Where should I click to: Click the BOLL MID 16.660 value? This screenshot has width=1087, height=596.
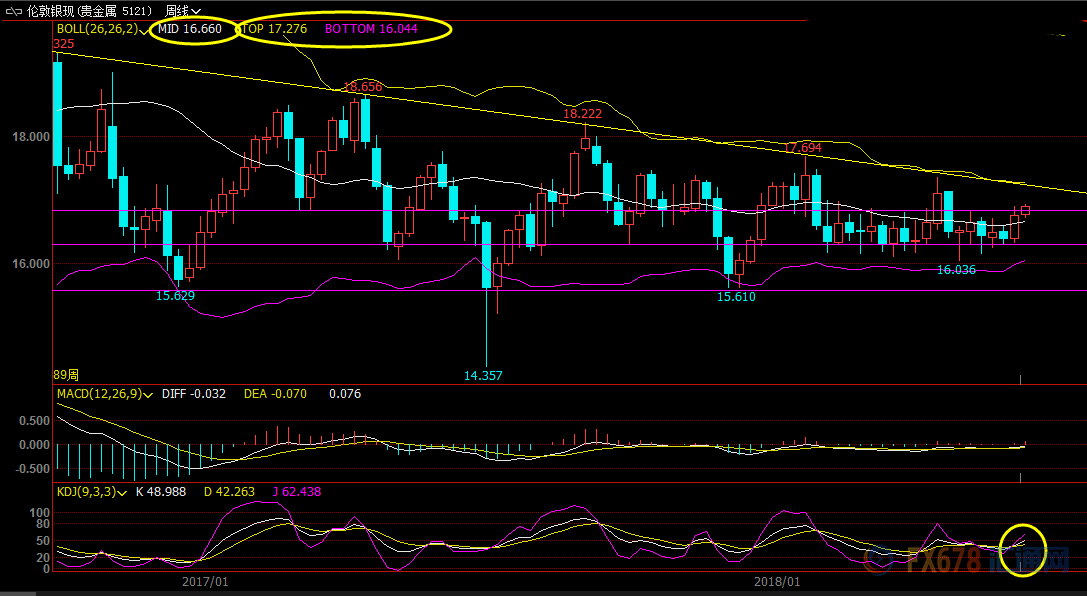[190, 29]
